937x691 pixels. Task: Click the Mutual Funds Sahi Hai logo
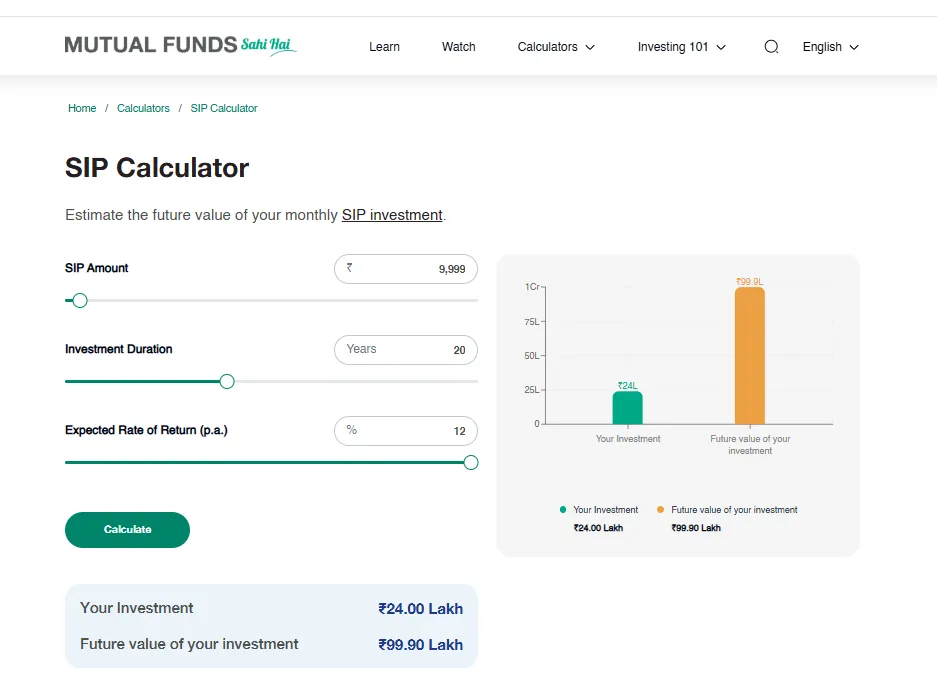point(180,45)
